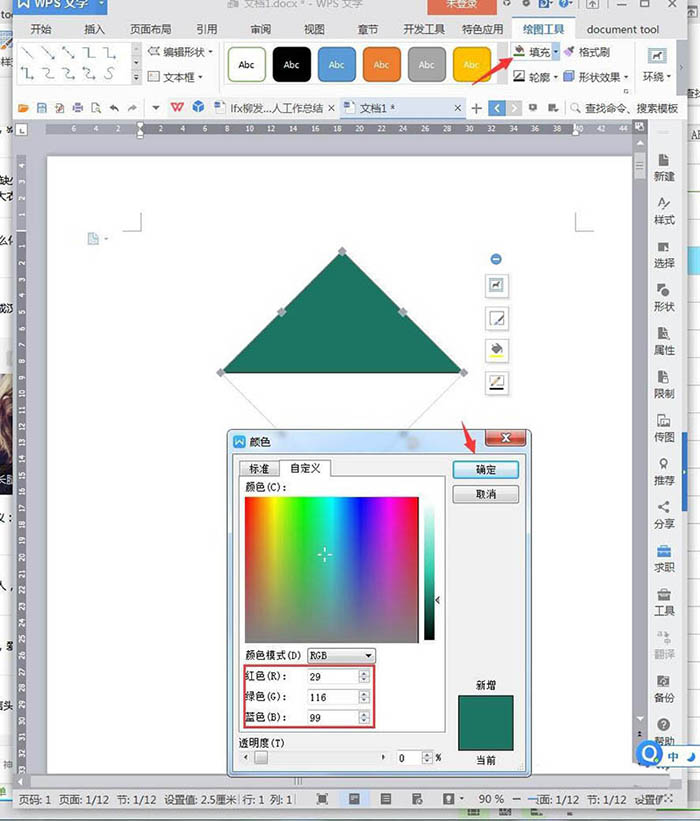Apply the yellow Abc shape style

click(x=472, y=64)
